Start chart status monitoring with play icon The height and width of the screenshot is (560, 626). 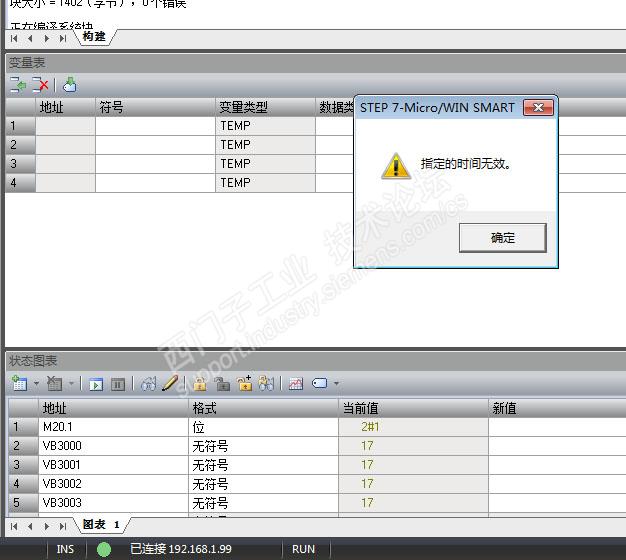click(96, 384)
